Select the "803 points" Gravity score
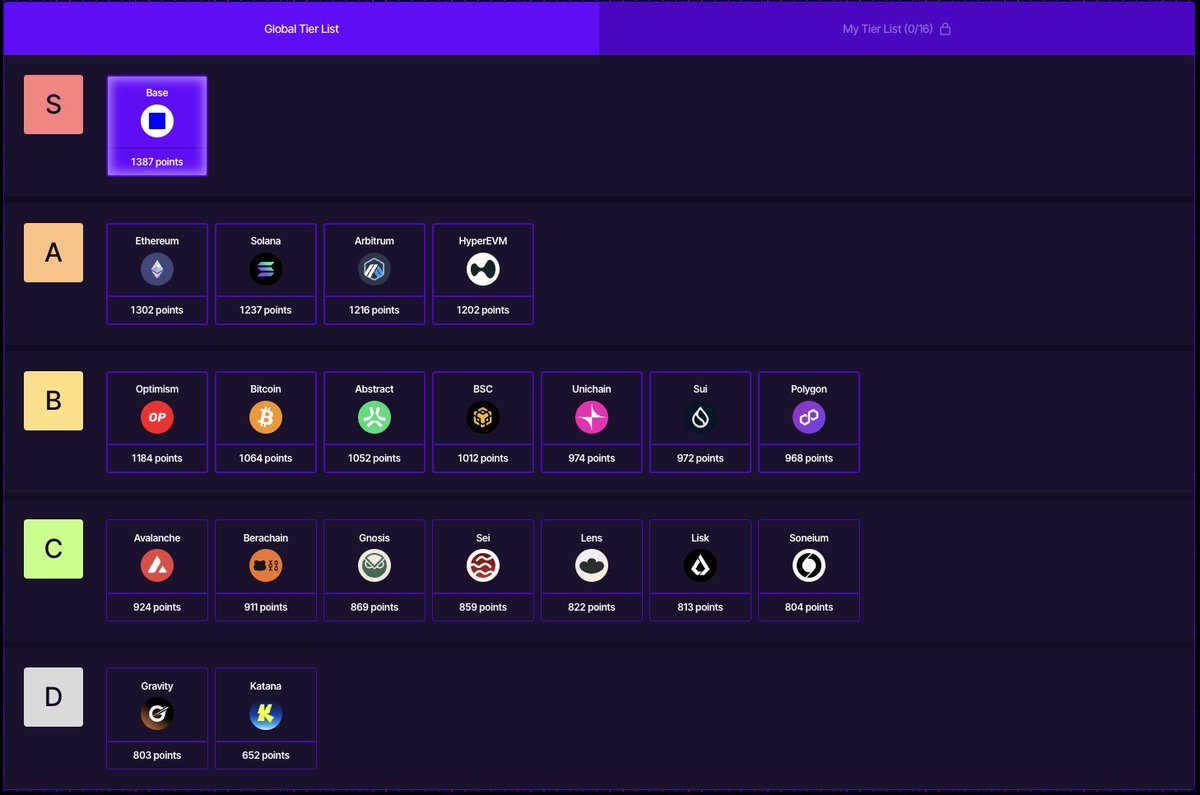The image size is (1200, 795). coord(157,755)
